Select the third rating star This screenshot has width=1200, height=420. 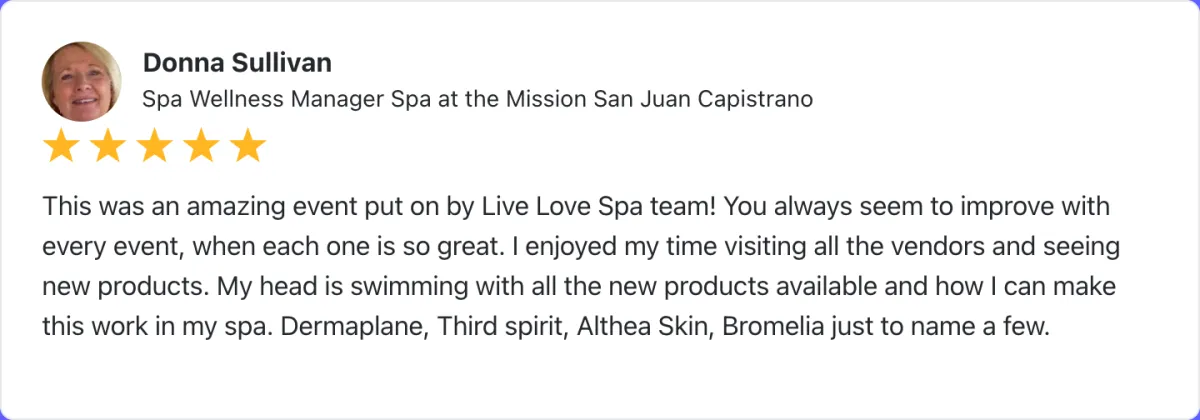154,146
